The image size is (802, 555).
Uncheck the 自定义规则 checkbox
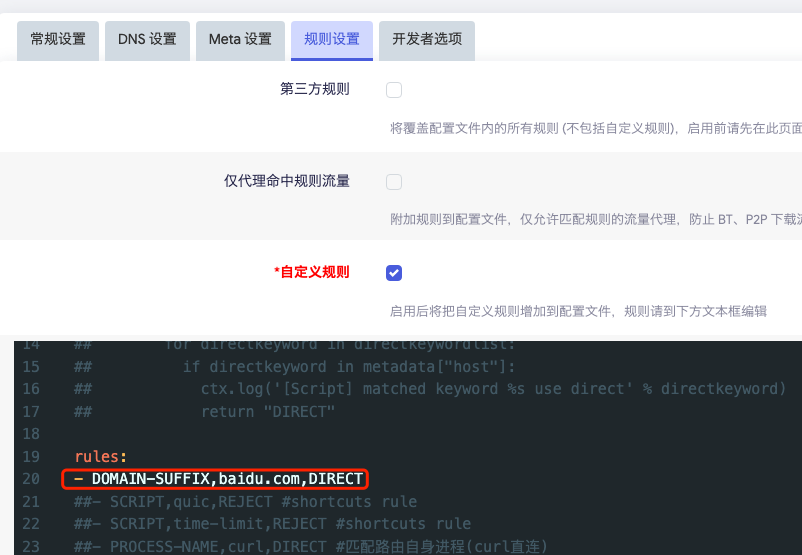click(394, 273)
